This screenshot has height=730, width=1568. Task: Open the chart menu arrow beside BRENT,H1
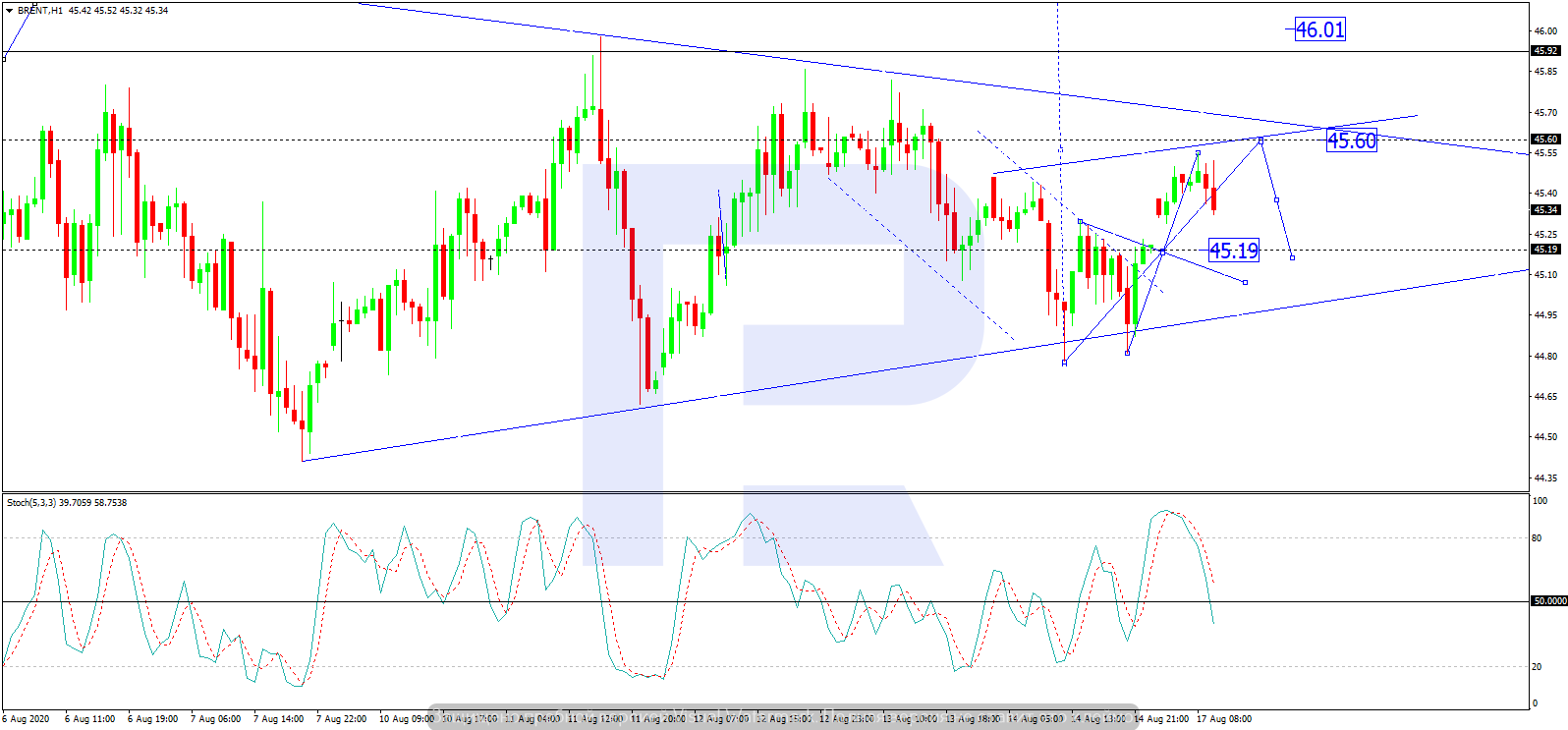pyautogui.click(x=9, y=10)
